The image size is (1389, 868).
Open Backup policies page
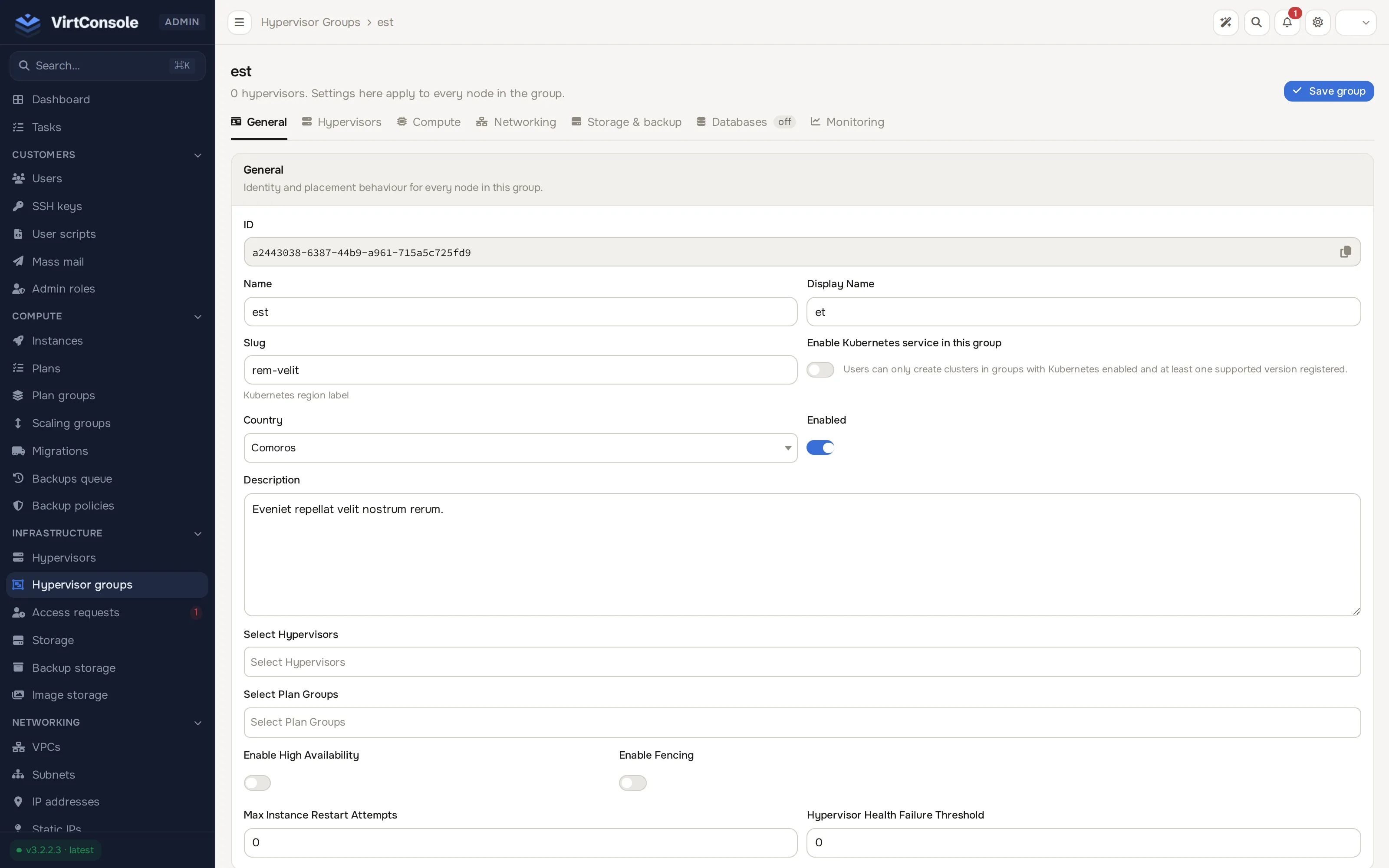coord(107,506)
